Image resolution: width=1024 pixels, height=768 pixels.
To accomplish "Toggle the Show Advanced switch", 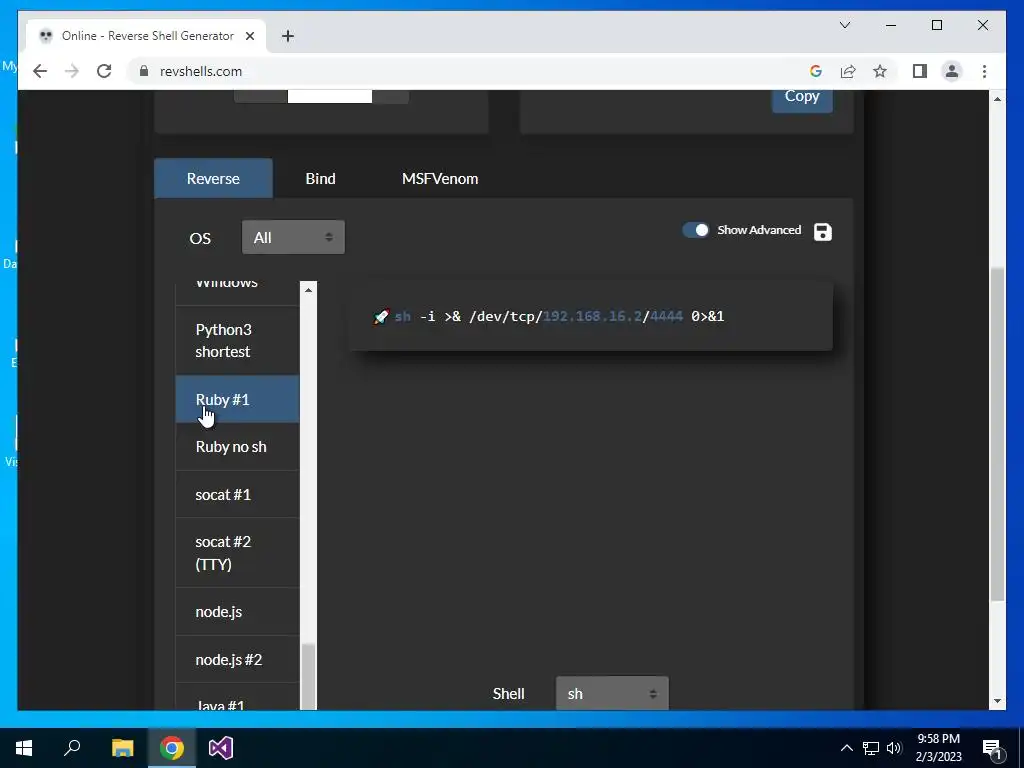I will coord(696,230).
